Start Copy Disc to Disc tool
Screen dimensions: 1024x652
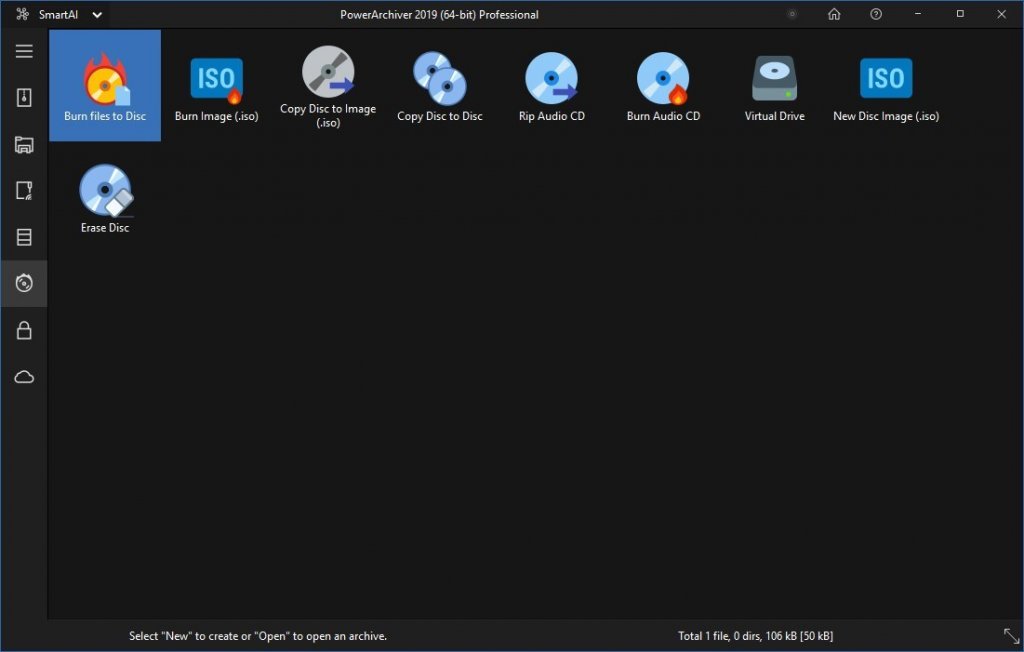(x=440, y=86)
